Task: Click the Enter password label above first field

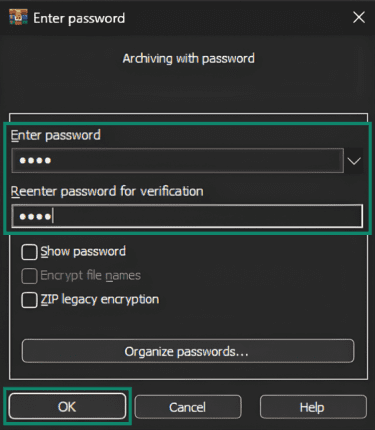Action: pos(56,135)
